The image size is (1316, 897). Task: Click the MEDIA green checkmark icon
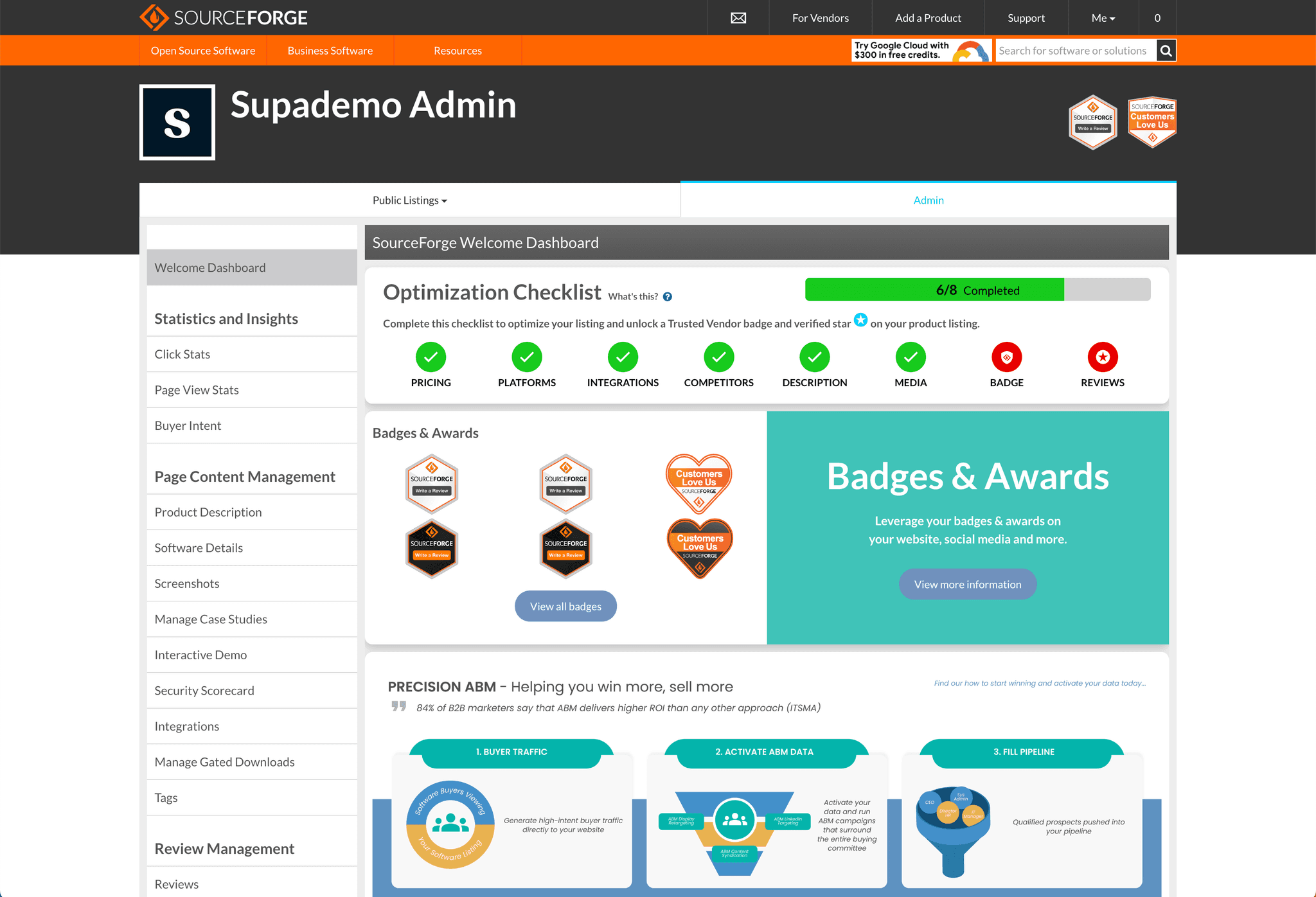pyautogui.click(x=911, y=357)
